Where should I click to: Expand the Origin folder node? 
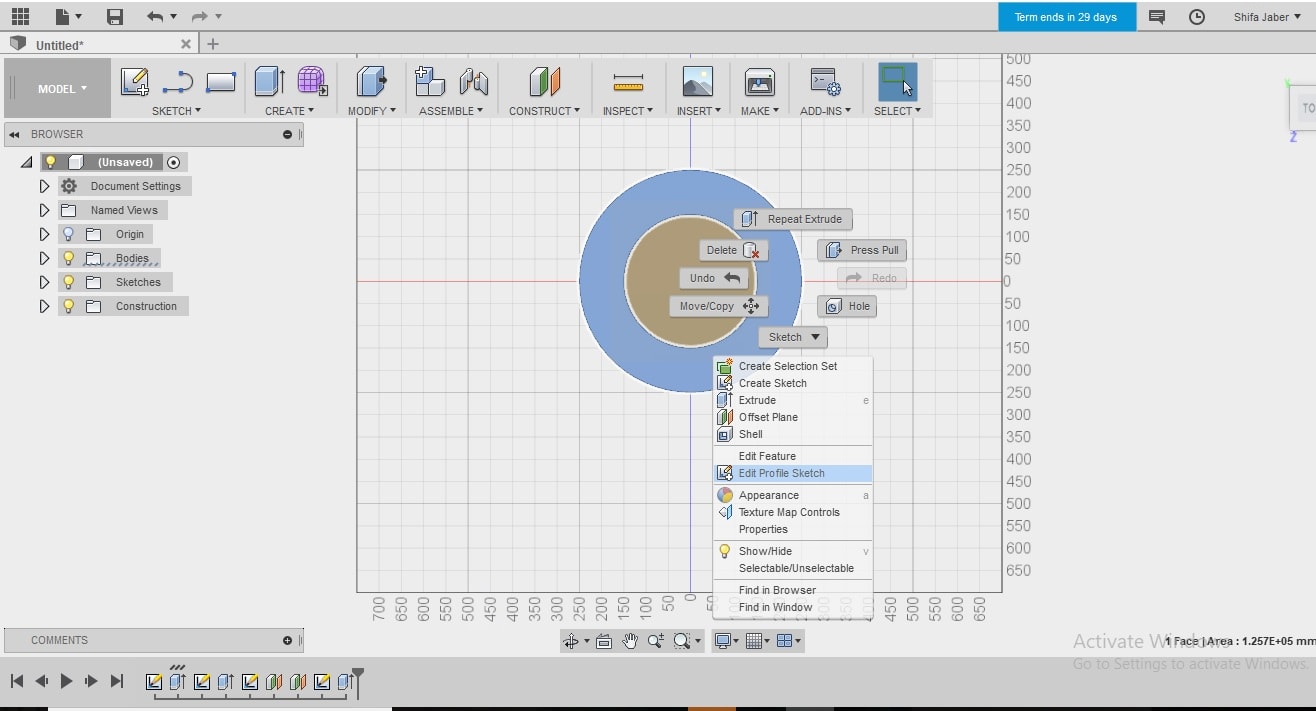[44, 234]
